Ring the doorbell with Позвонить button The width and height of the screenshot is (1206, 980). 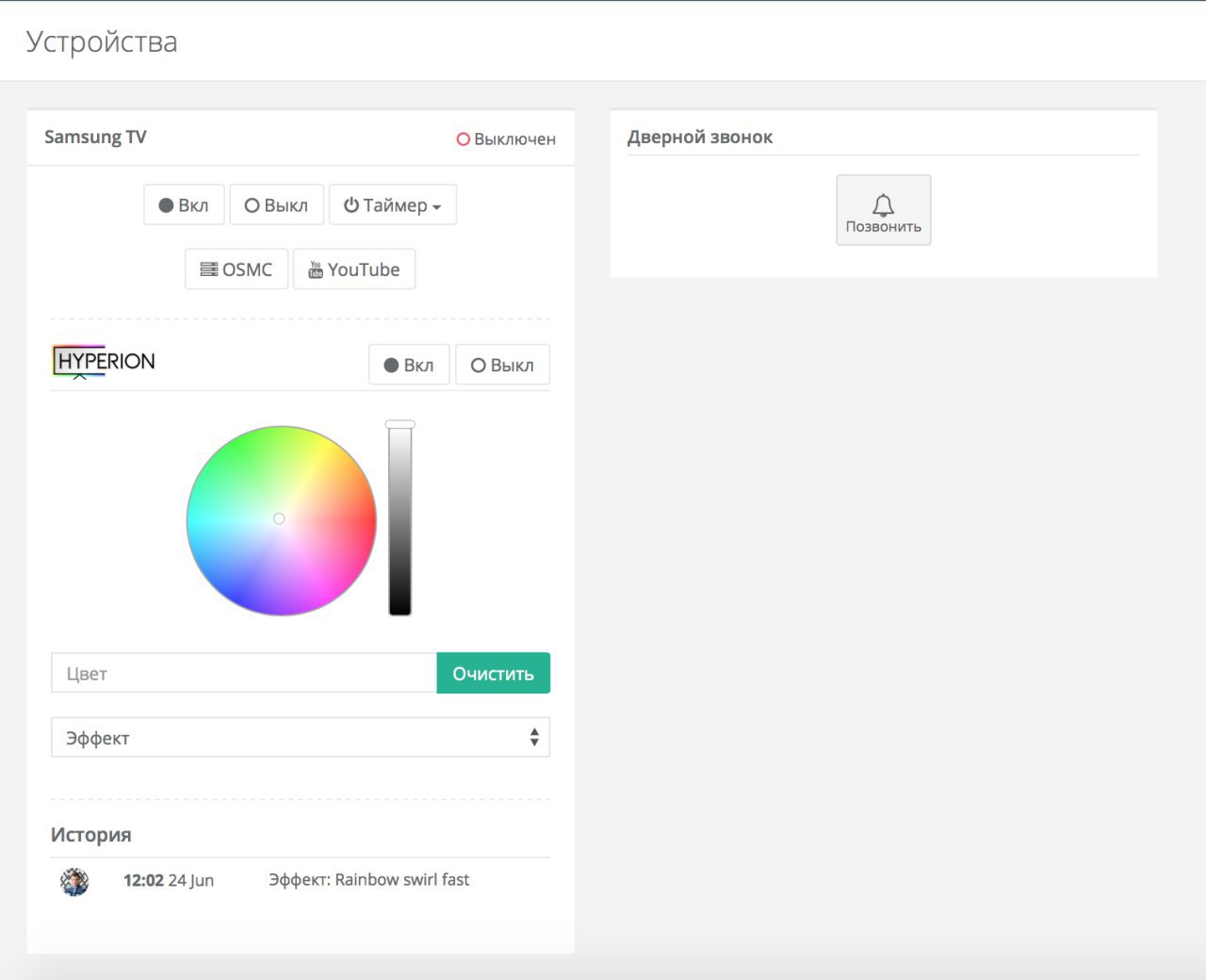coord(884,210)
